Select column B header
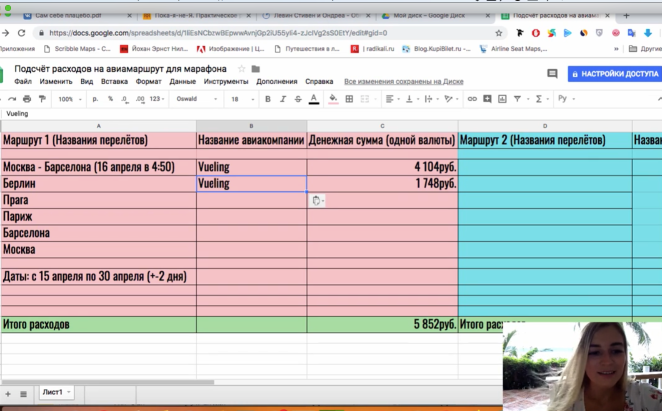 click(x=251, y=126)
